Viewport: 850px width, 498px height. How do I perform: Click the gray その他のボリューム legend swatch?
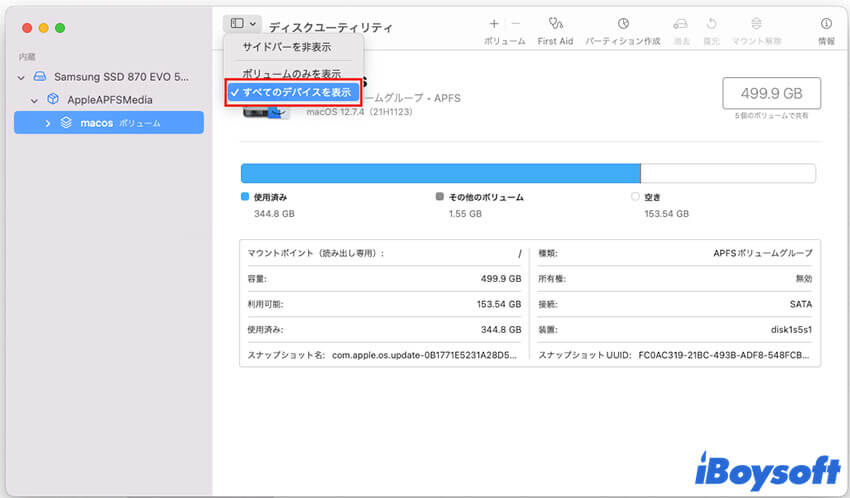click(440, 197)
